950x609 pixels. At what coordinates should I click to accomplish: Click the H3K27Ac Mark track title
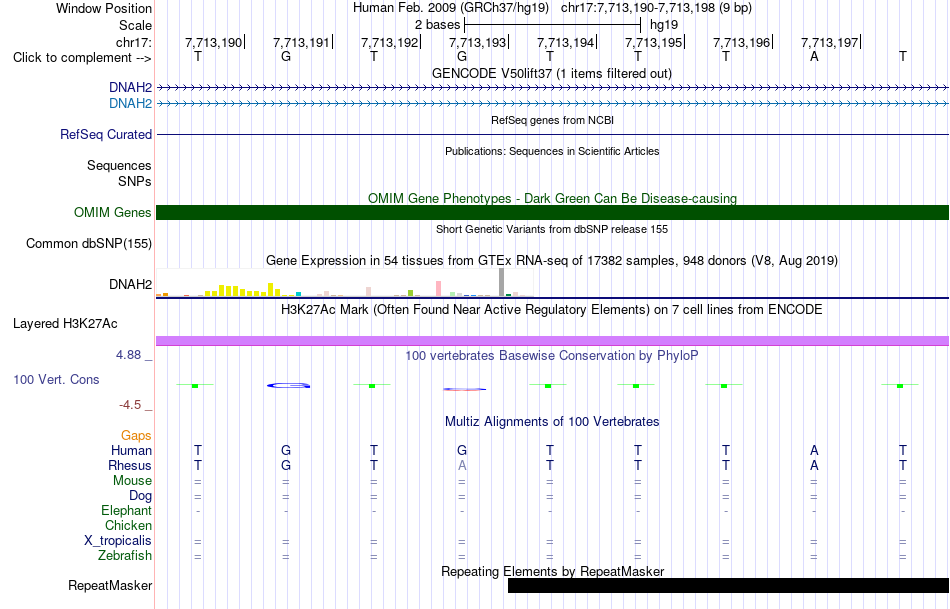coord(552,310)
